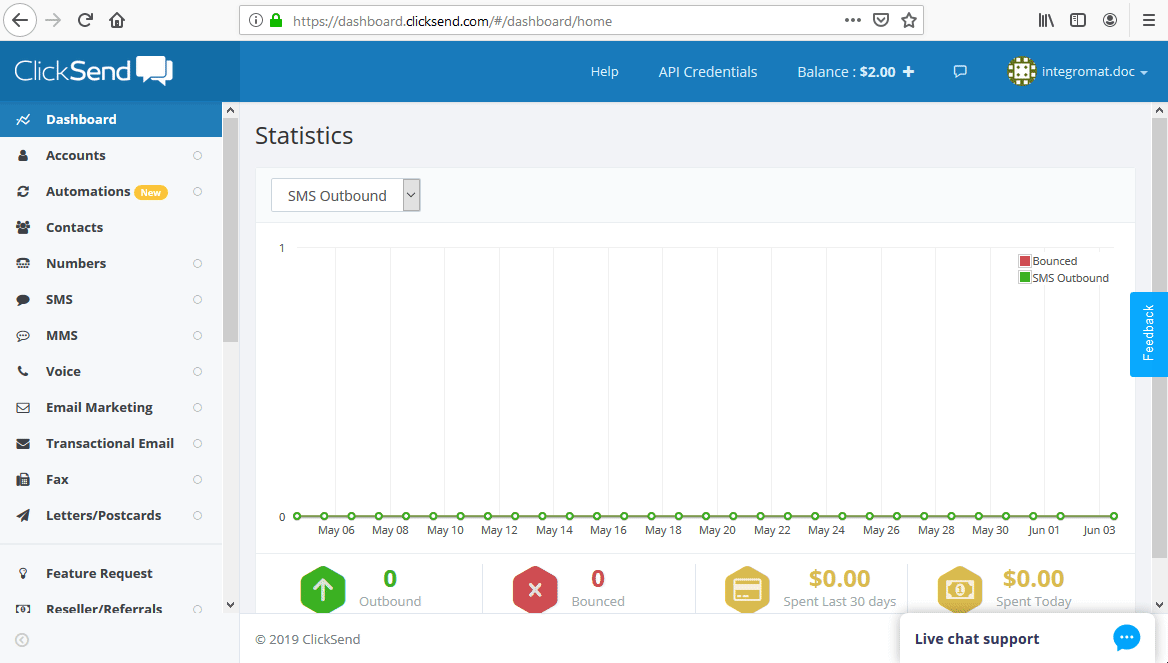The image size is (1168, 663).
Task: Expand the Accounts sidebar section
Action: pos(197,156)
